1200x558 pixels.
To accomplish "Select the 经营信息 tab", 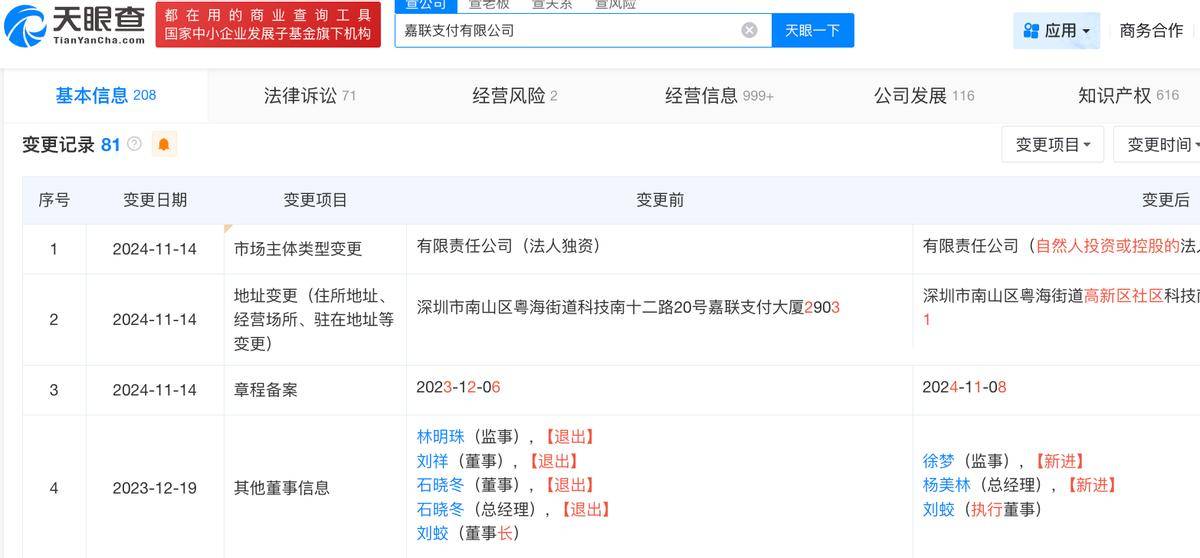I will click(x=718, y=96).
